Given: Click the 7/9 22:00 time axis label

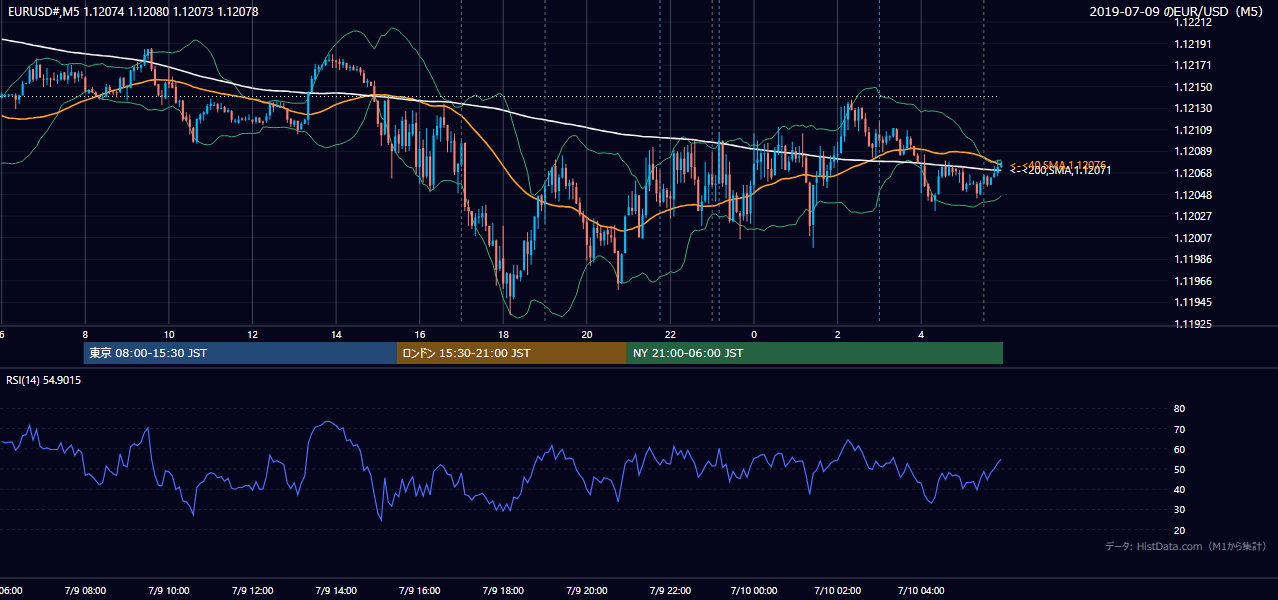Looking at the screenshot, I should point(670,590).
